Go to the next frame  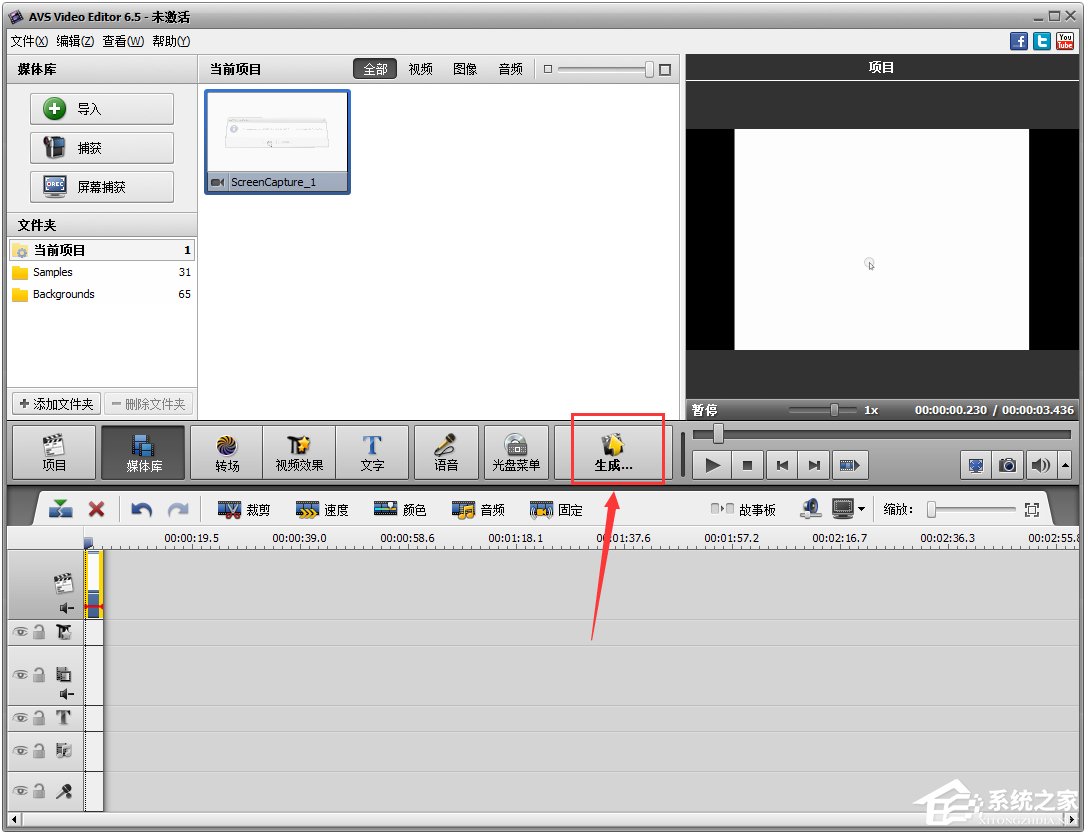814,465
